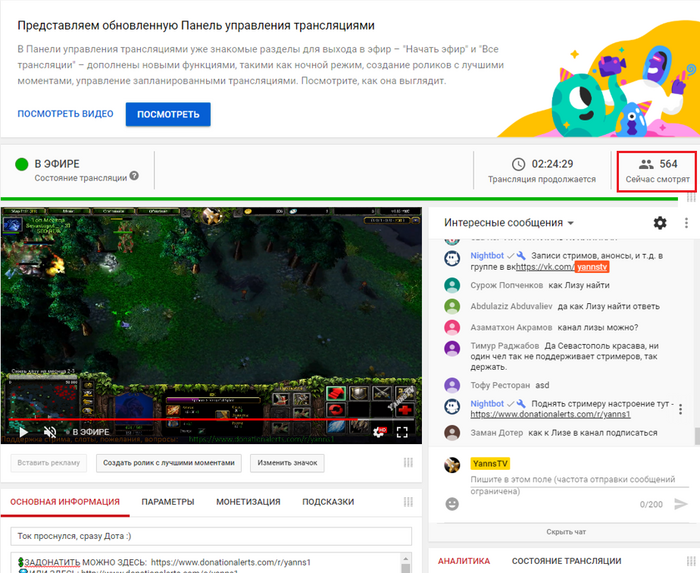700x573 pixels.
Task: Click the 0/200 character counter
Action: tap(651, 505)
